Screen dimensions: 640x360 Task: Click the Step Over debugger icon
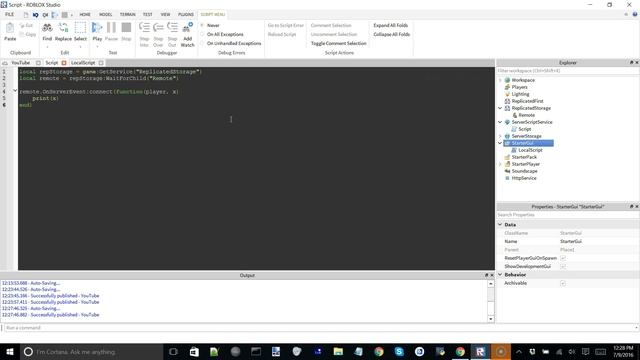pyautogui.click(x=158, y=28)
